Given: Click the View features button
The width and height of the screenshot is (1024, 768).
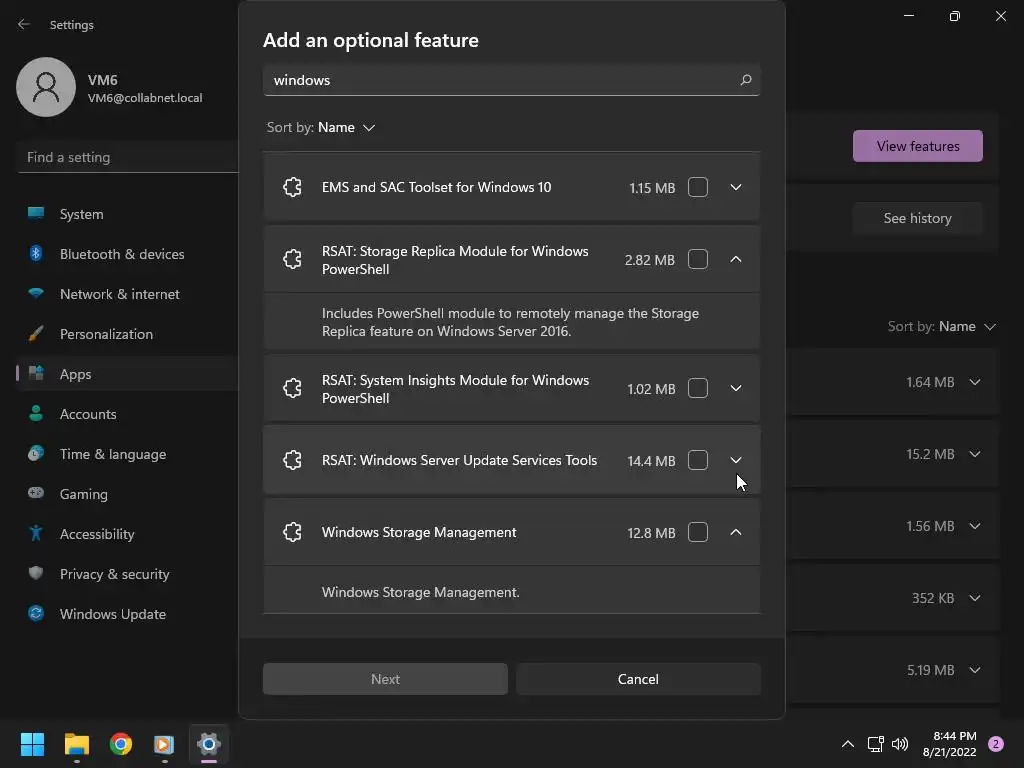Looking at the screenshot, I should (917, 146).
